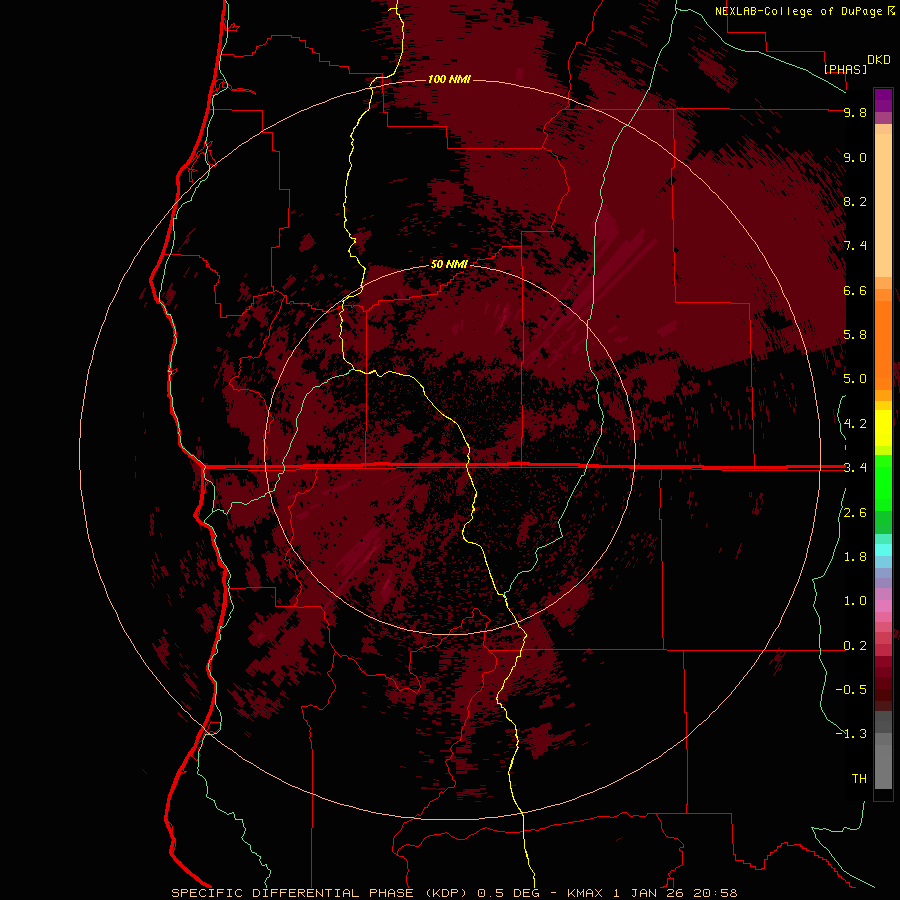Image resolution: width=900 pixels, height=900 pixels.
Task: Click the 9.0 value on color scale
Action: click(855, 157)
